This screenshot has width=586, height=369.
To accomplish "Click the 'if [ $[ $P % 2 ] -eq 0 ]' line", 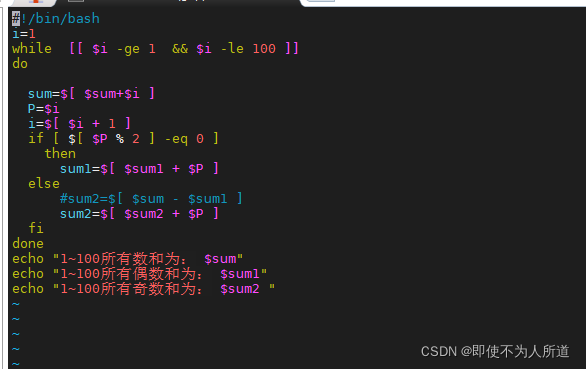I will pyautogui.click(x=123, y=139).
